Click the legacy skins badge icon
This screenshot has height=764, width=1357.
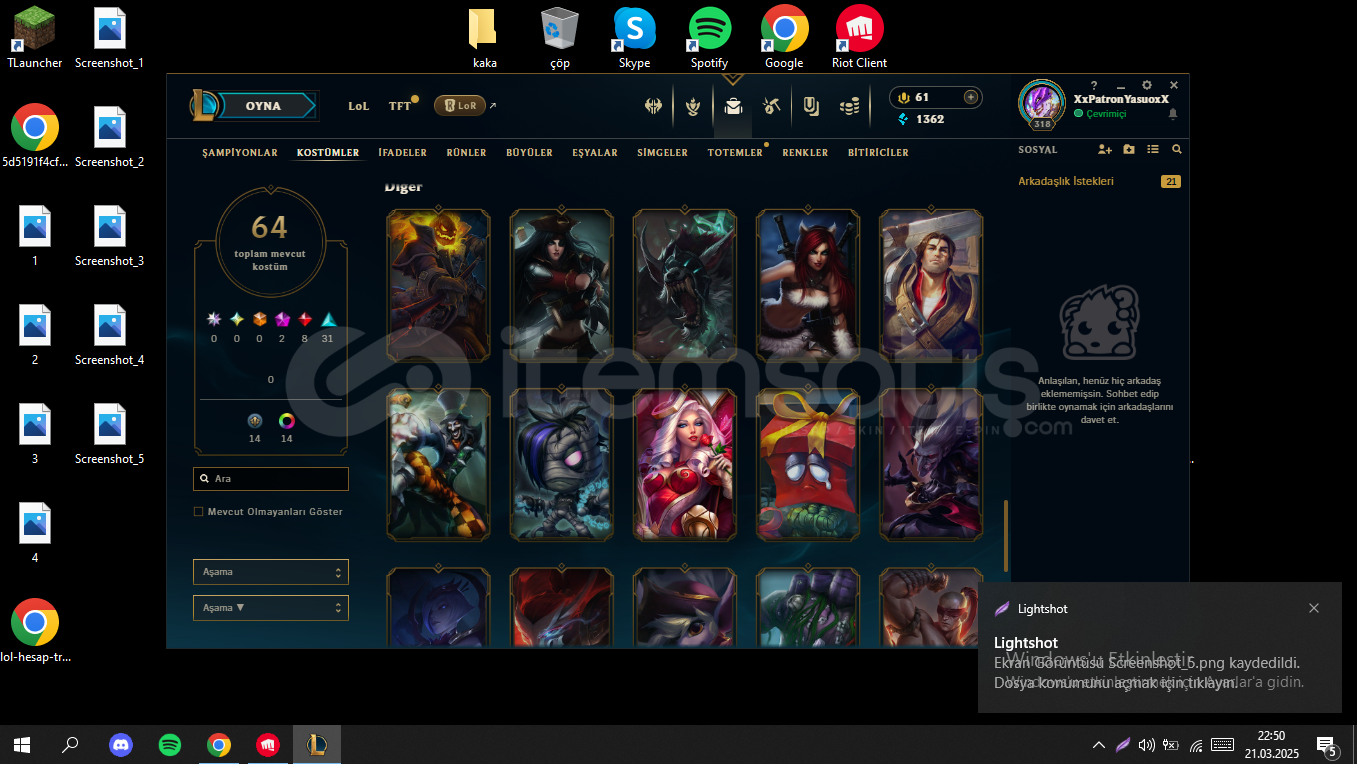click(x=255, y=421)
